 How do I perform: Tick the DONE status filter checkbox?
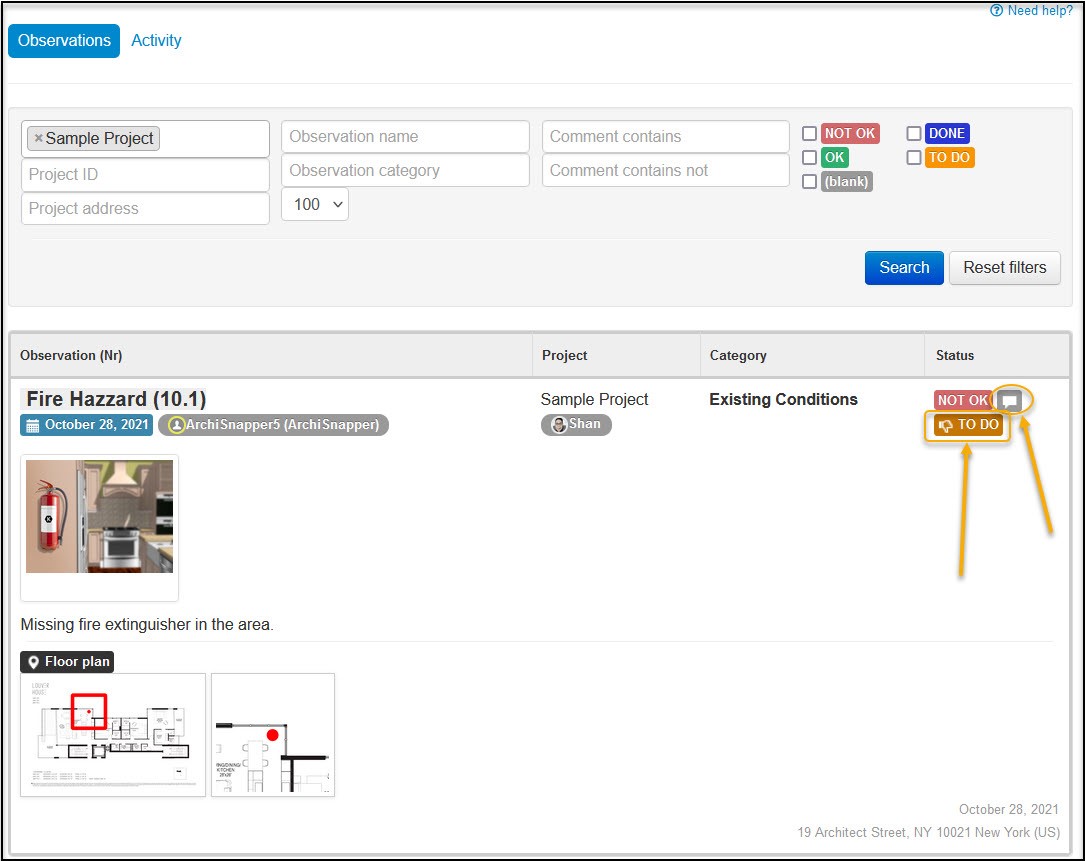[x=913, y=133]
